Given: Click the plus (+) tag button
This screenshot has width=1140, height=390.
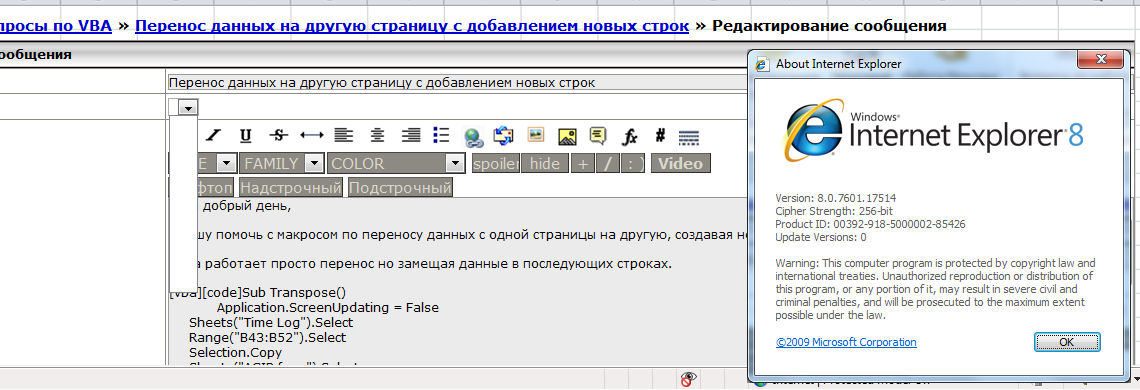Looking at the screenshot, I should (x=582, y=164).
